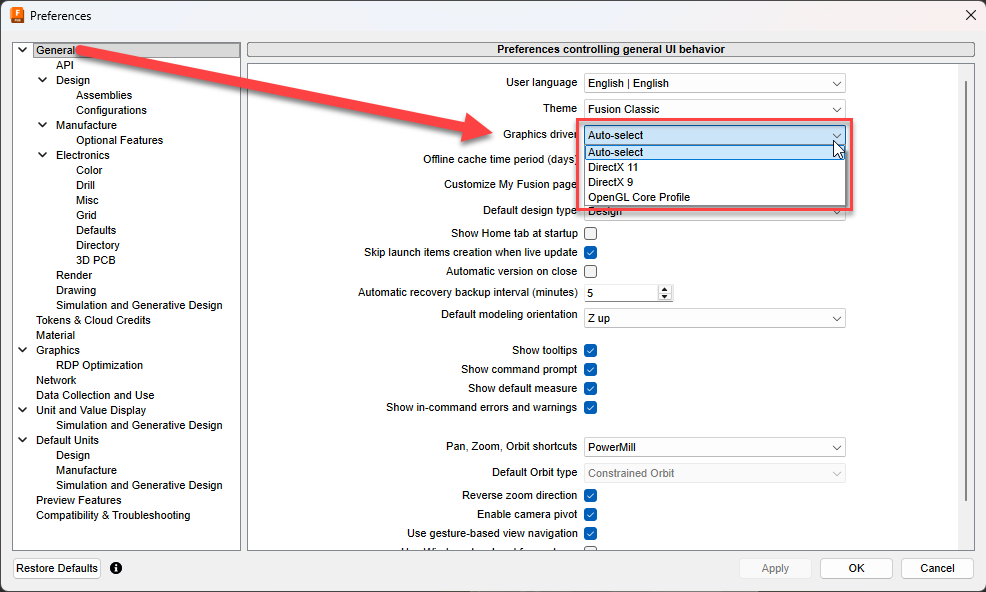Open the Theme dropdown showing Fusion Classic
This screenshot has height=592, width=986.
click(x=714, y=109)
